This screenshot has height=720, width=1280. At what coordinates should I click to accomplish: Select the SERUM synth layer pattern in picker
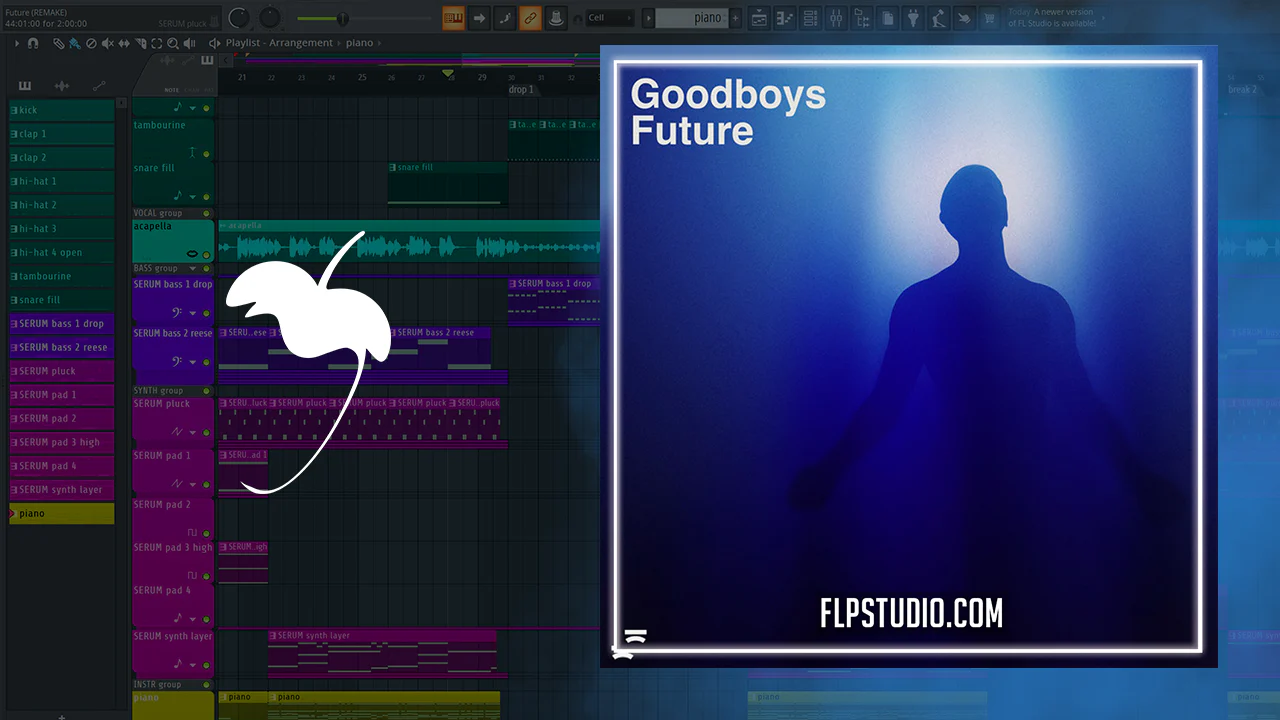pos(62,490)
